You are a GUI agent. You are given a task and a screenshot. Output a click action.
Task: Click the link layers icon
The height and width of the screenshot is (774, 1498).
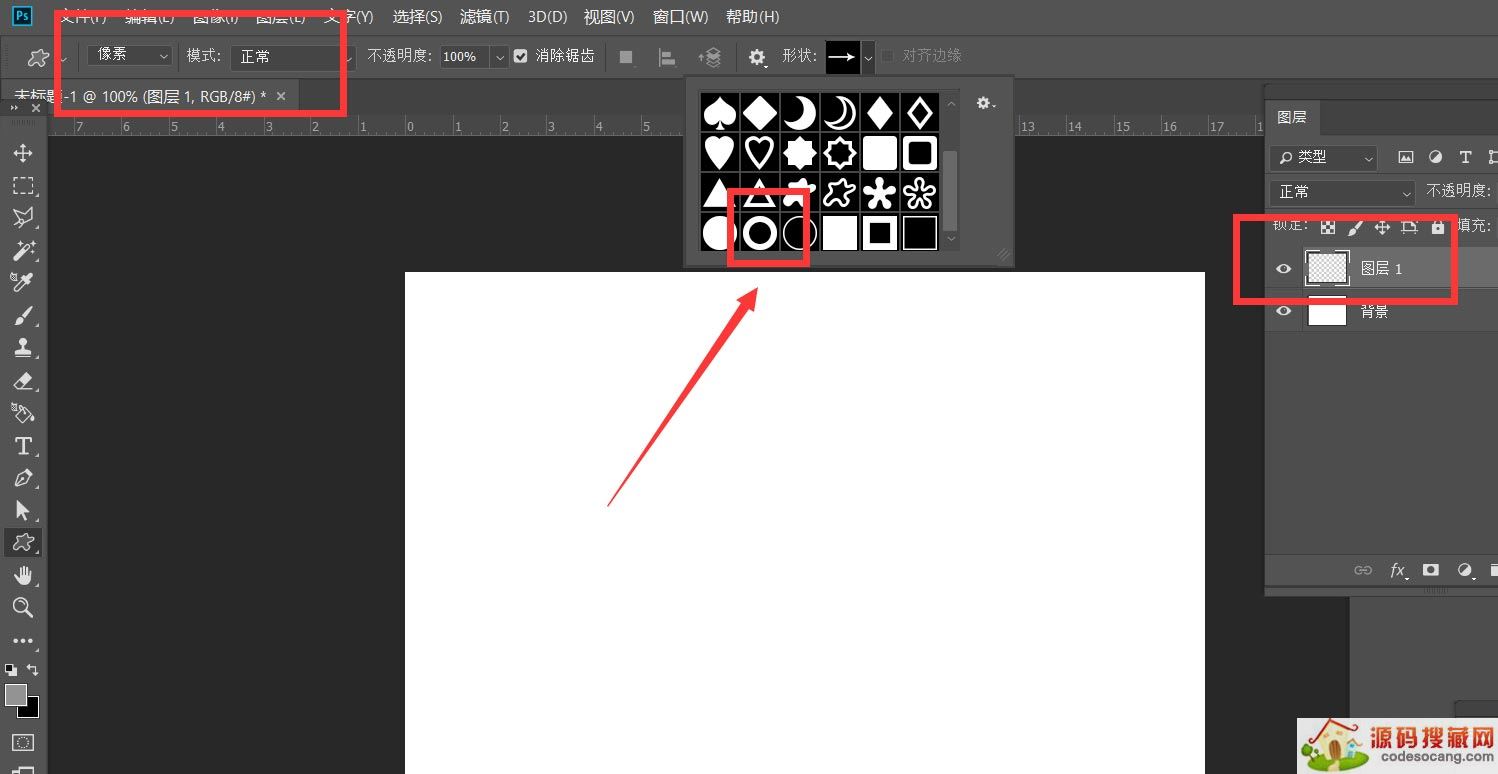coord(1363,570)
